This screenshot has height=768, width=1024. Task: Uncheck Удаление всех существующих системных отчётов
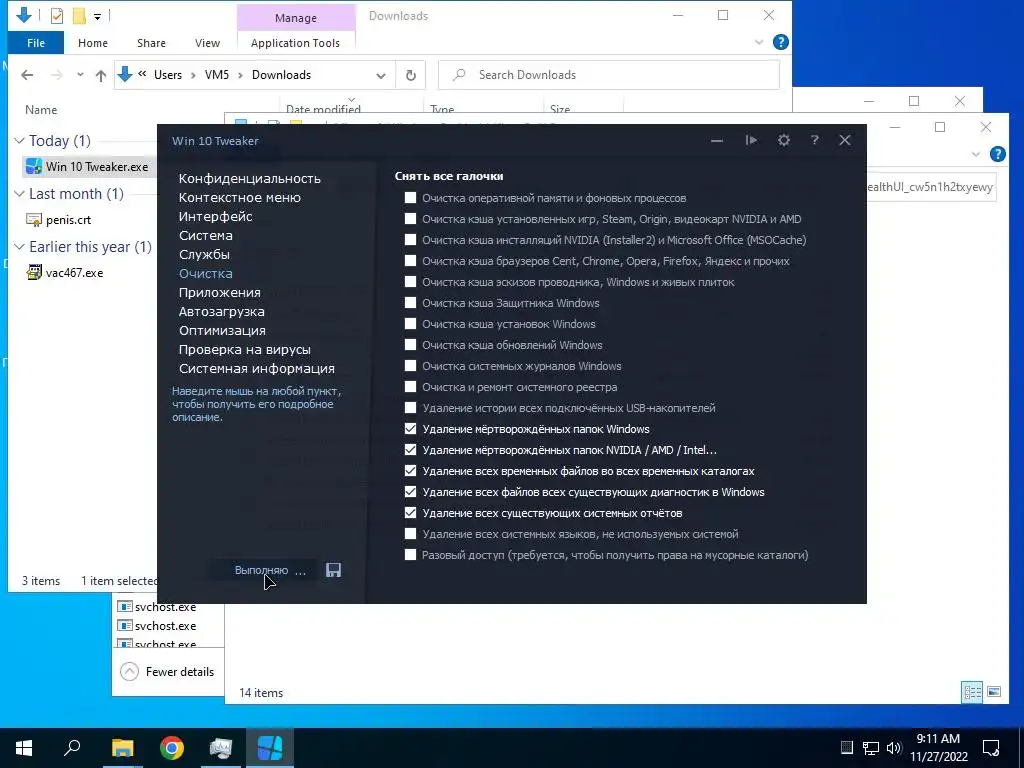pos(410,513)
